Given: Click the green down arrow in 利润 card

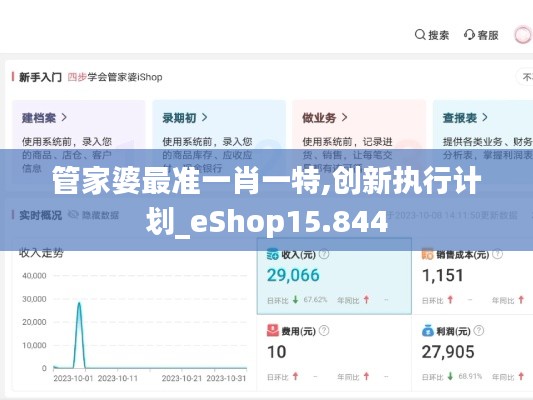Looking at the screenshot, I should [x=450, y=377].
